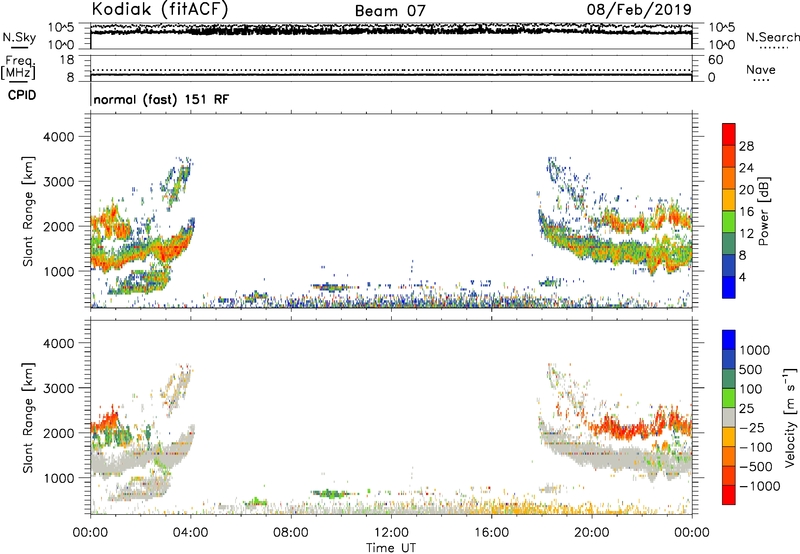Viewport: 800px width, 554px height.
Task: Click the date "08/Feb/2019"
Action: [x=639, y=9]
